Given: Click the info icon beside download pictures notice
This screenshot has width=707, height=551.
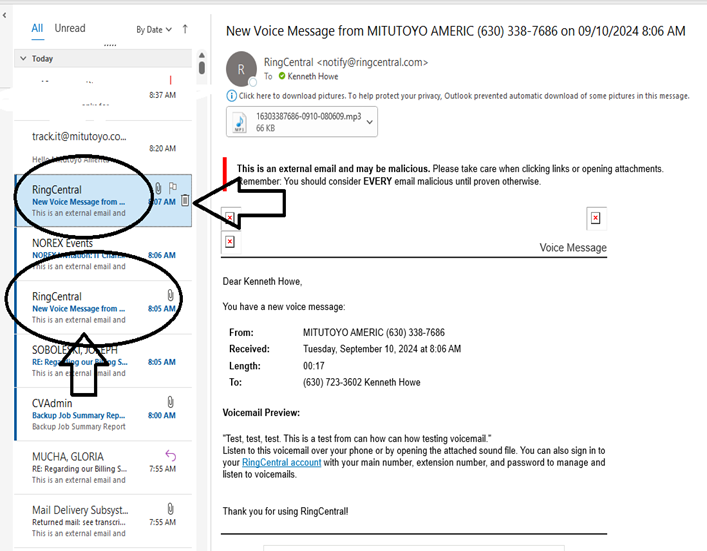Looking at the screenshot, I should pyautogui.click(x=231, y=96).
